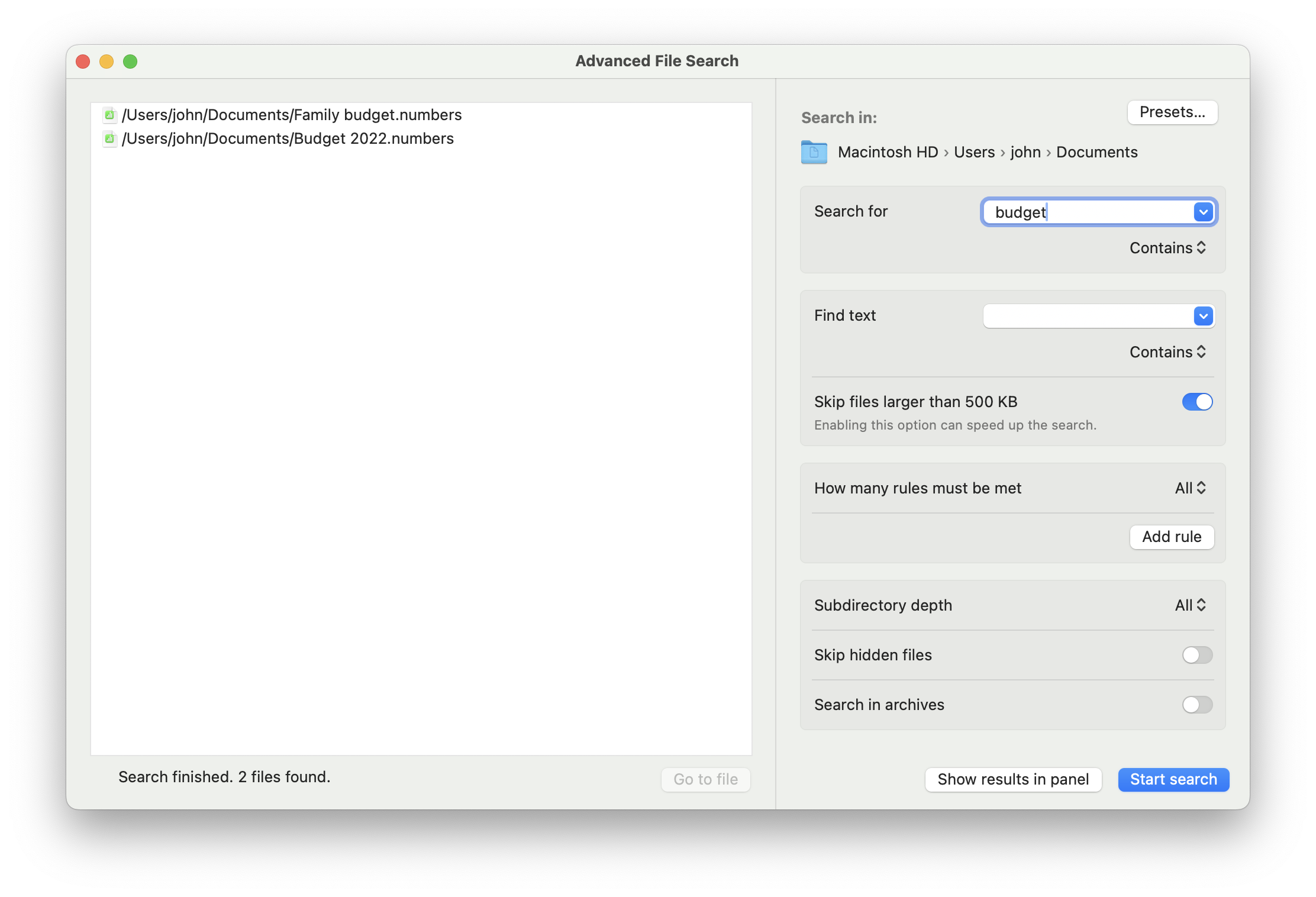
Task: Change the Contains condition under Search for
Action: click(1167, 248)
